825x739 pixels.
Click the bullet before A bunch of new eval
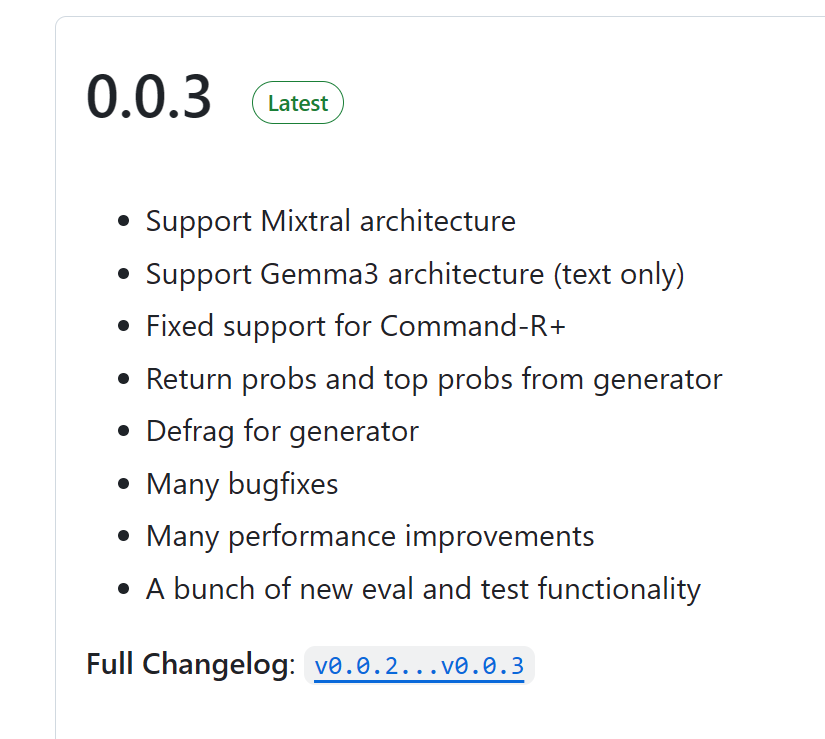124,589
